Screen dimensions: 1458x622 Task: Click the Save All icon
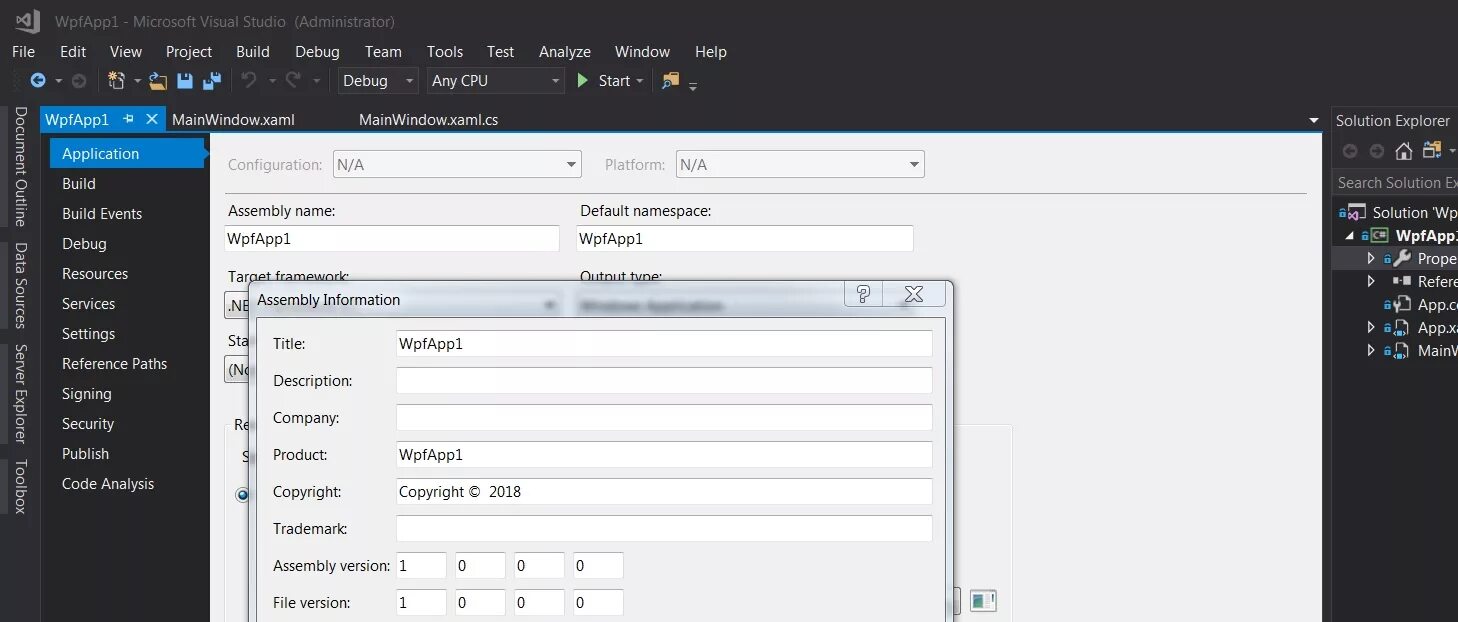[x=212, y=81]
